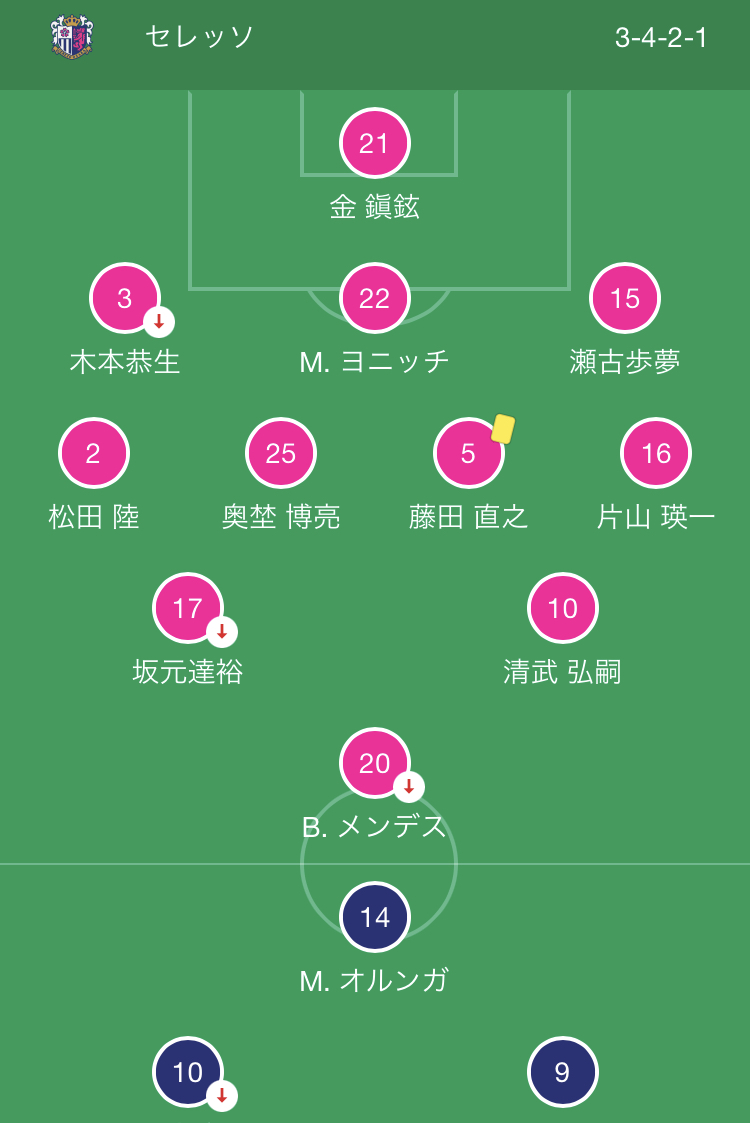
Task: Tap number 15 瀬古歩夢 player circle
Action: [625, 298]
